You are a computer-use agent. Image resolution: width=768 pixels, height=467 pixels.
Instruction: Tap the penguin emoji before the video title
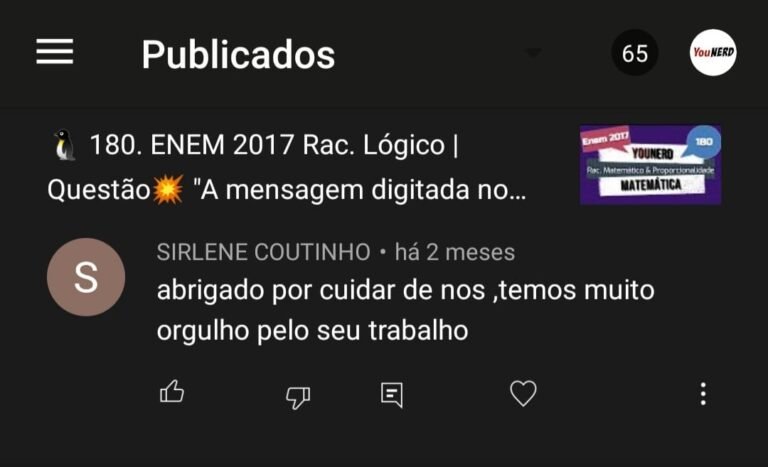(65, 145)
